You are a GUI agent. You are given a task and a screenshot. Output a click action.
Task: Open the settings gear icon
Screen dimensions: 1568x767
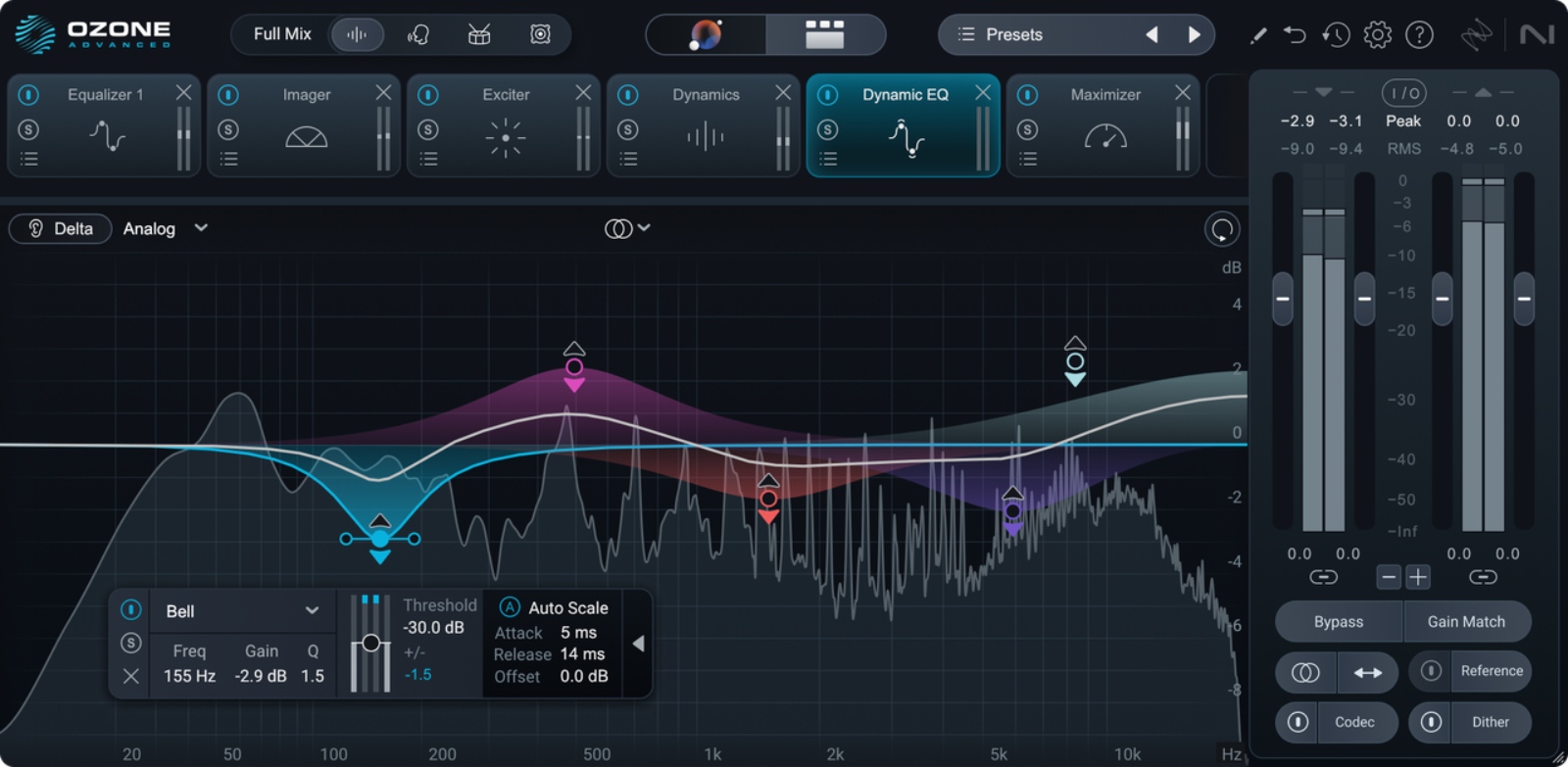(1377, 35)
